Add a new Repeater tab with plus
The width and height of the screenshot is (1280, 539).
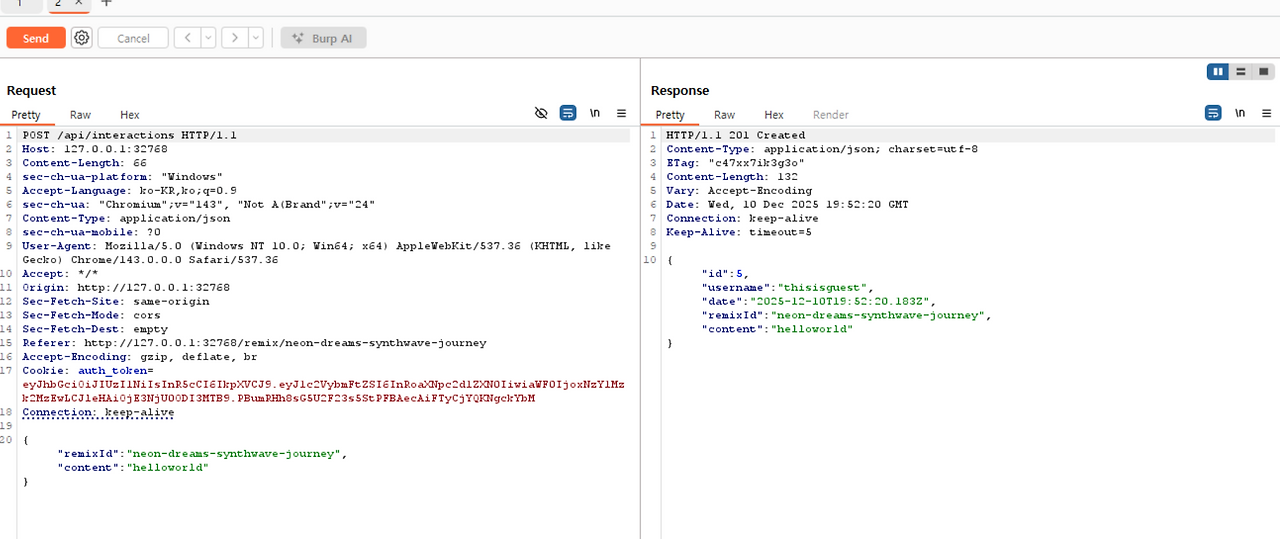point(107,3)
